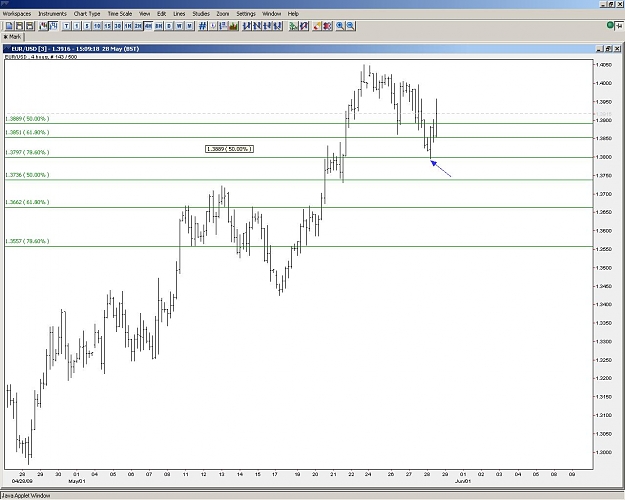625x500 pixels.
Task: Select the tick (T) time scale
Action: click(66, 26)
